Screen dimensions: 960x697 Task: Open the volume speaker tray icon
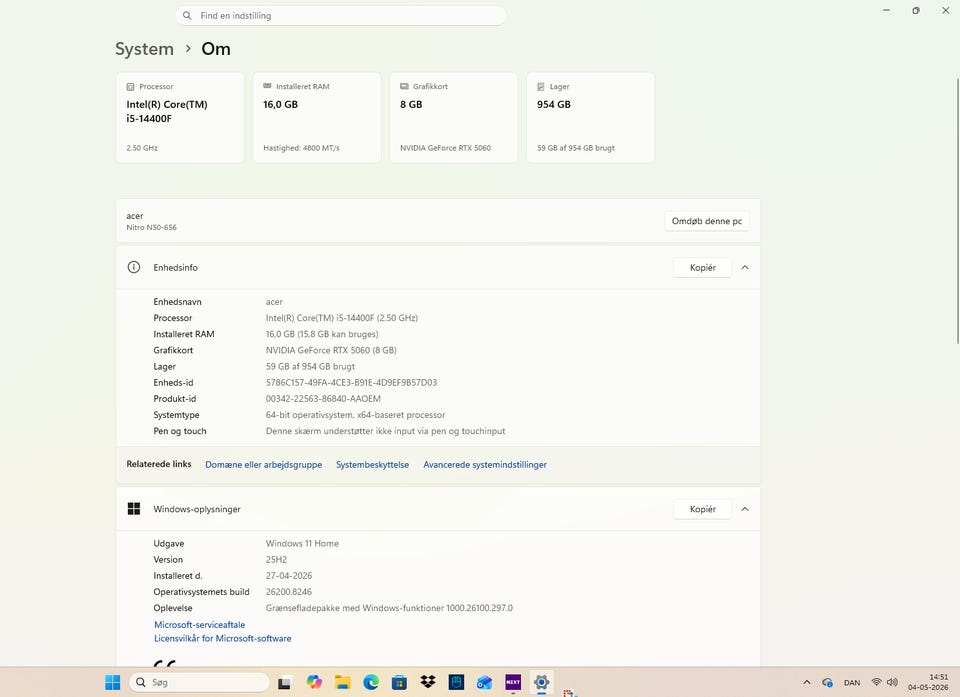tap(892, 682)
